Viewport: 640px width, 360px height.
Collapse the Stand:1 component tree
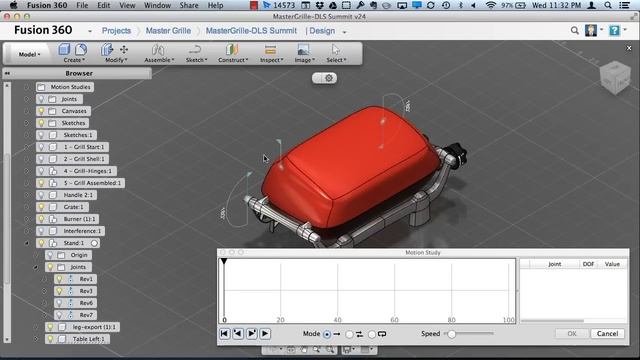27,243
